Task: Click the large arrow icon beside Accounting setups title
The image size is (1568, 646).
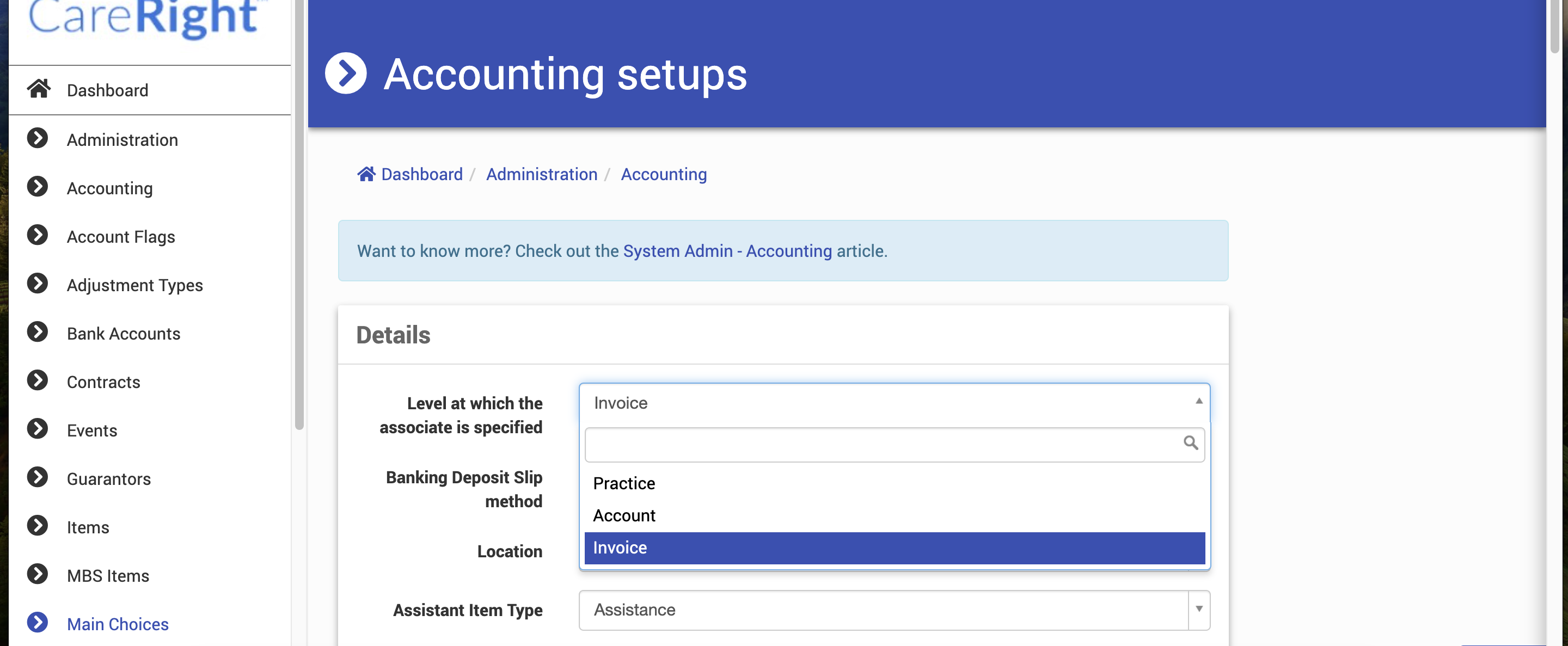Action: [346, 73]
